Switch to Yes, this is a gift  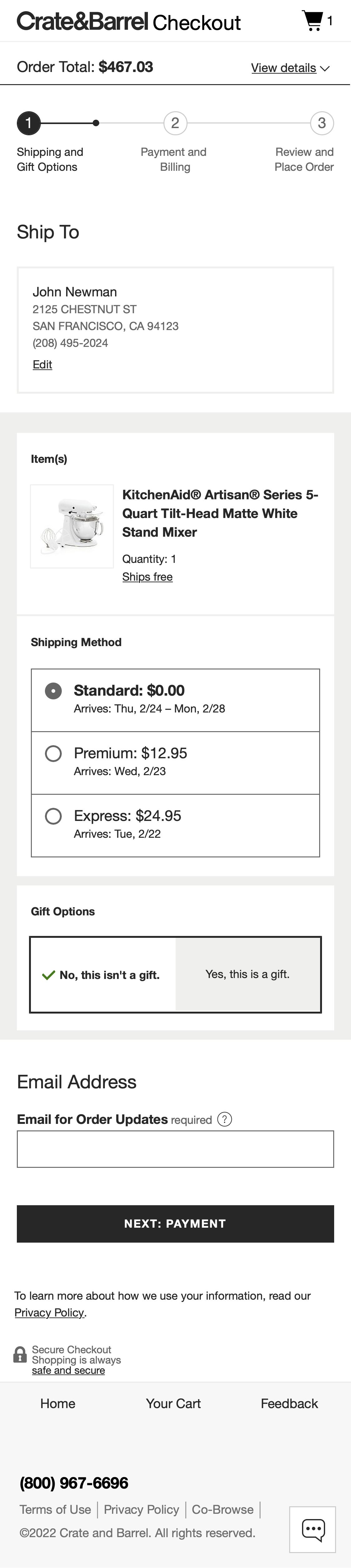pos(248,974)
